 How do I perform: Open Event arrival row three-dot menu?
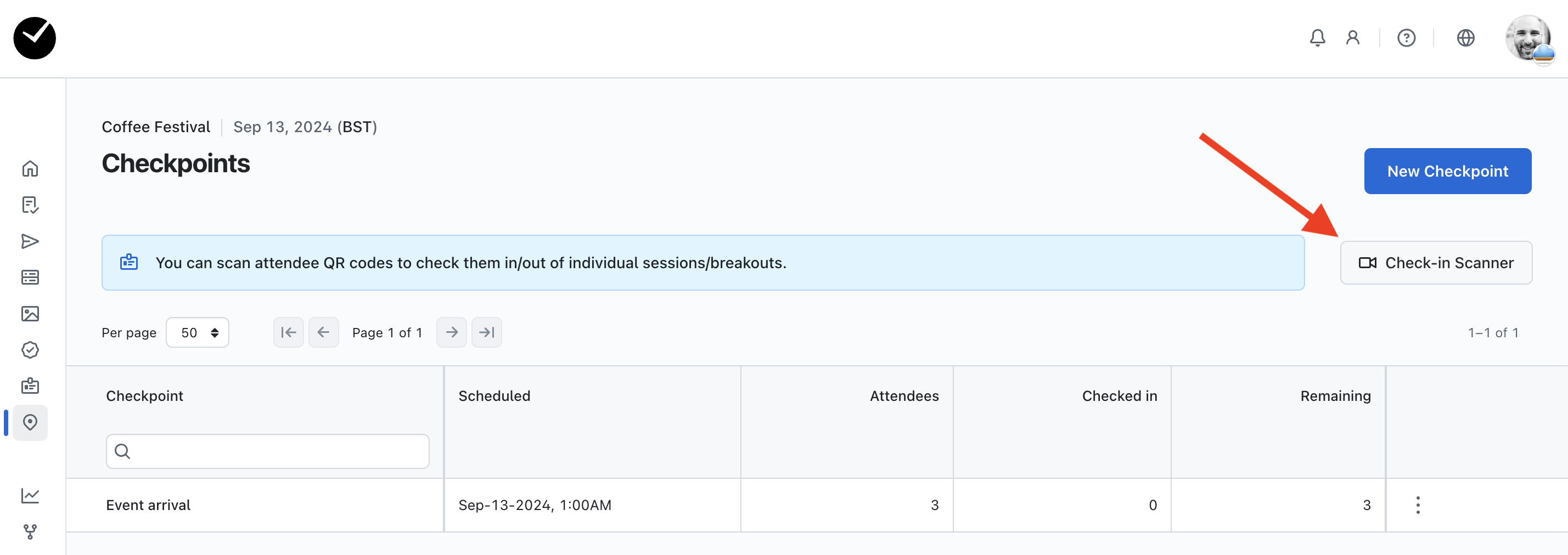point(1418,505)
